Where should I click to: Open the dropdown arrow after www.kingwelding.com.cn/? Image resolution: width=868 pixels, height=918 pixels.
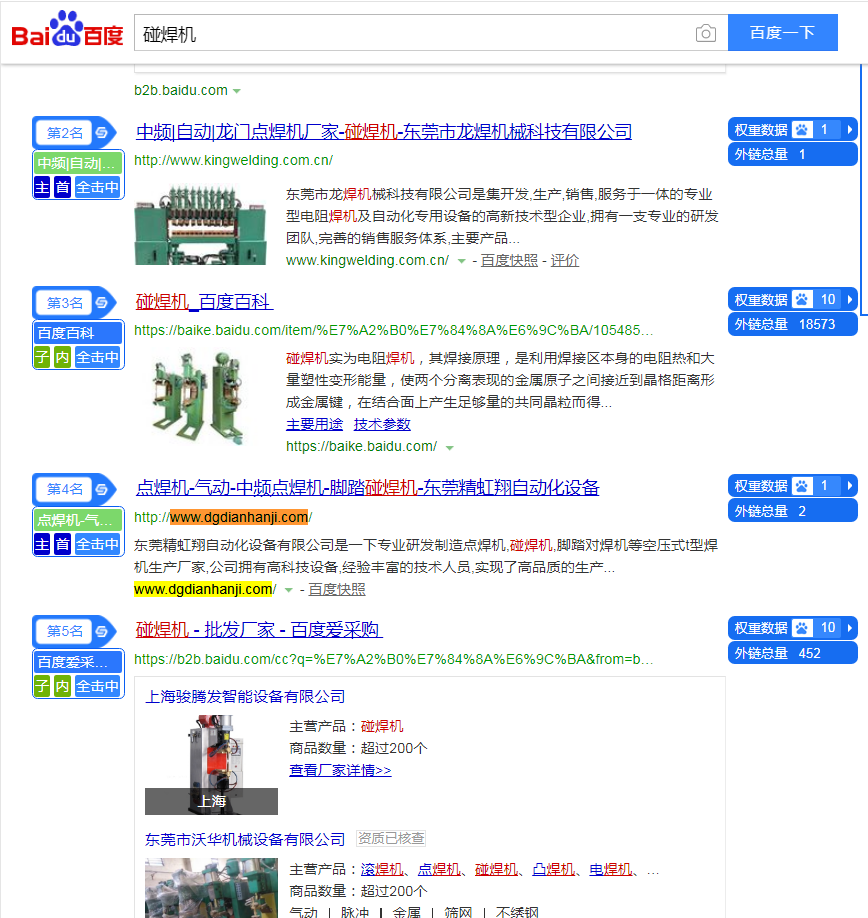[x=461, y=261]
